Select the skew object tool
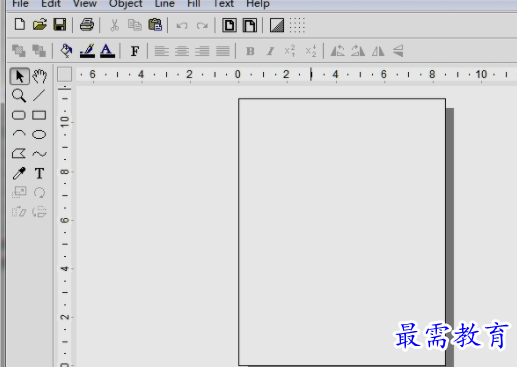This screenshot has width=517, height=367. pyautogui.click(x=19, y=212)
